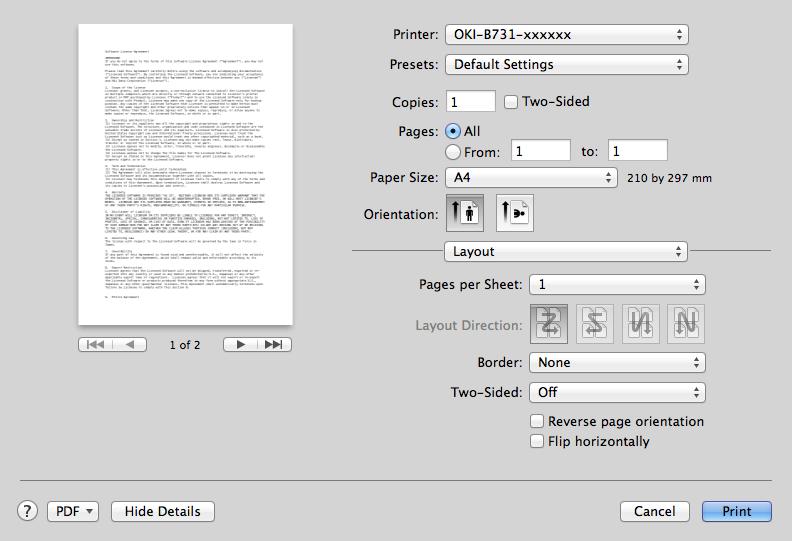Click the Print button
This screenshot has width=792, height=541.
point(737,511)
